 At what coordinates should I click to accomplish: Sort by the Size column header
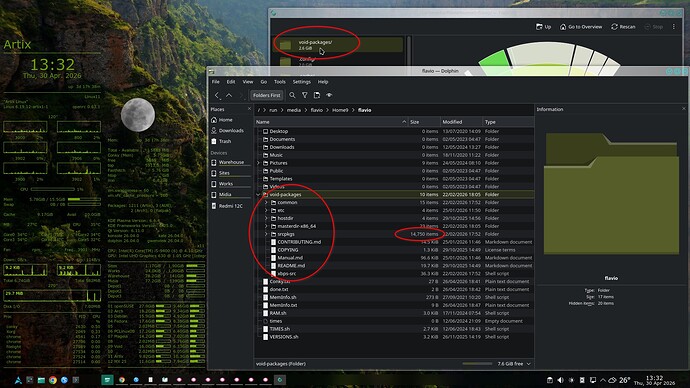(x=424, y=122)
